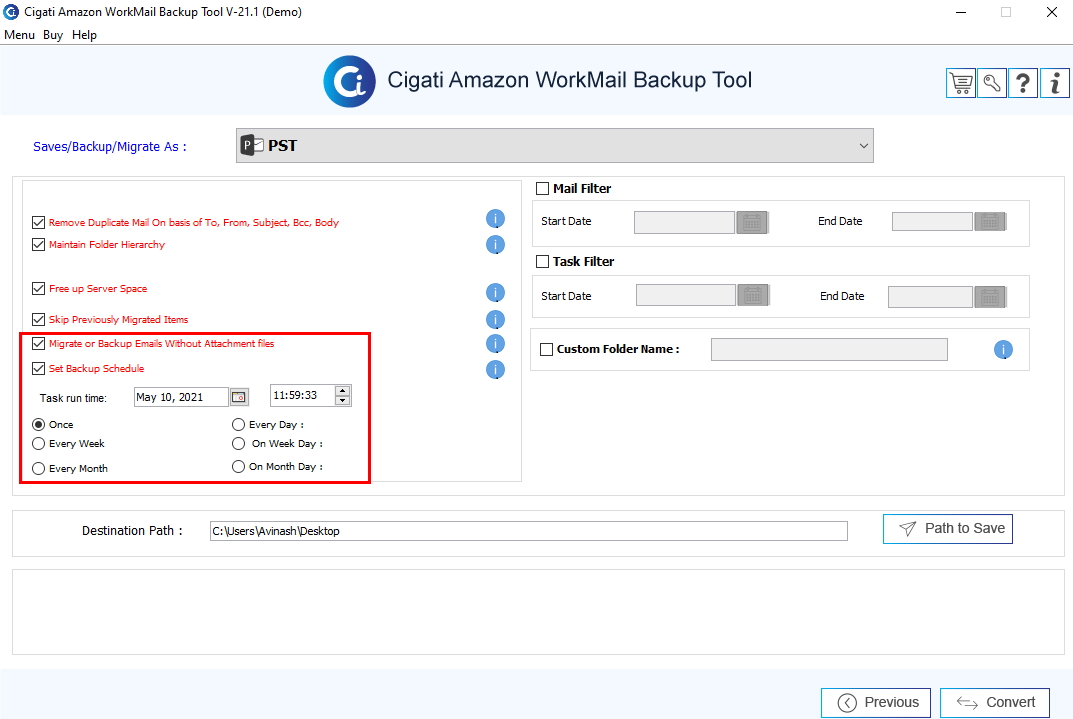Show info for Skip Previously Migrated Items
The image size is (1073, 719).
[x=495, y=319]
